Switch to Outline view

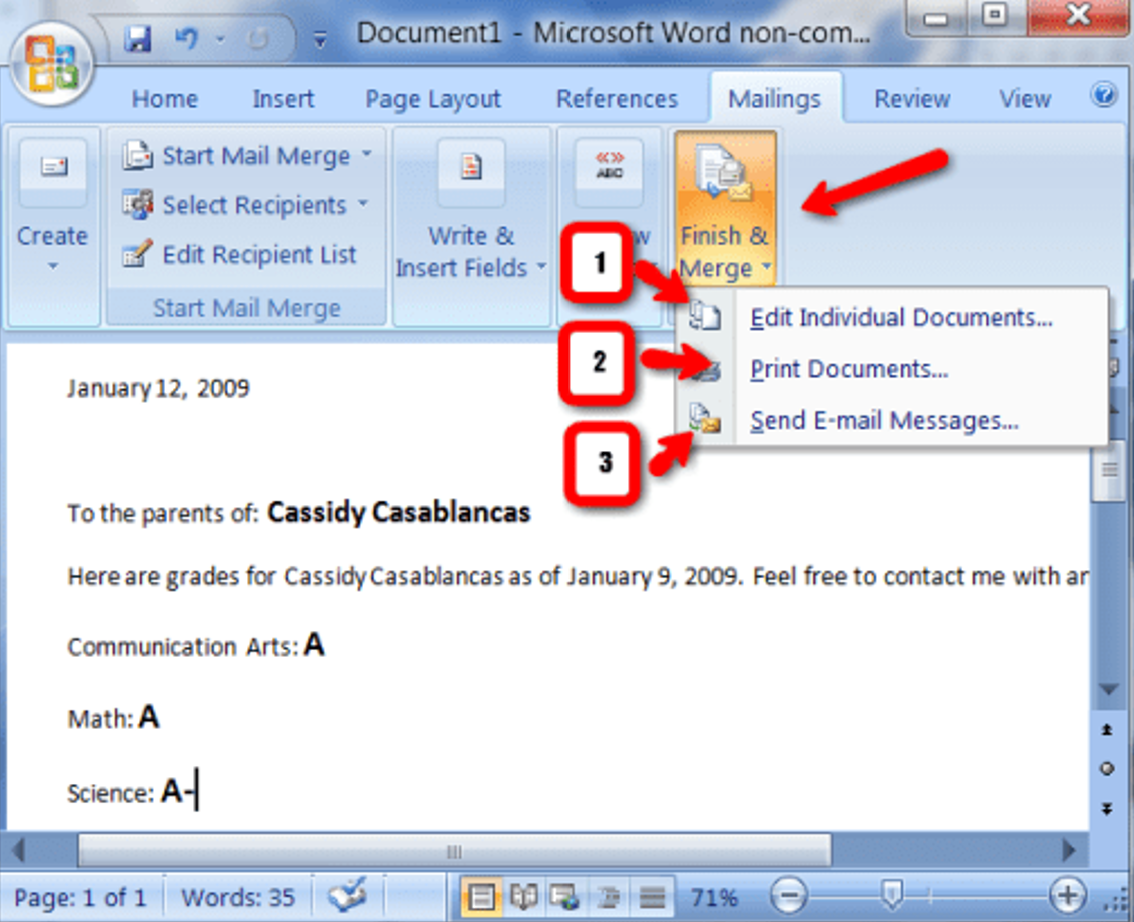pyautogui.click(x=608, y=897)
